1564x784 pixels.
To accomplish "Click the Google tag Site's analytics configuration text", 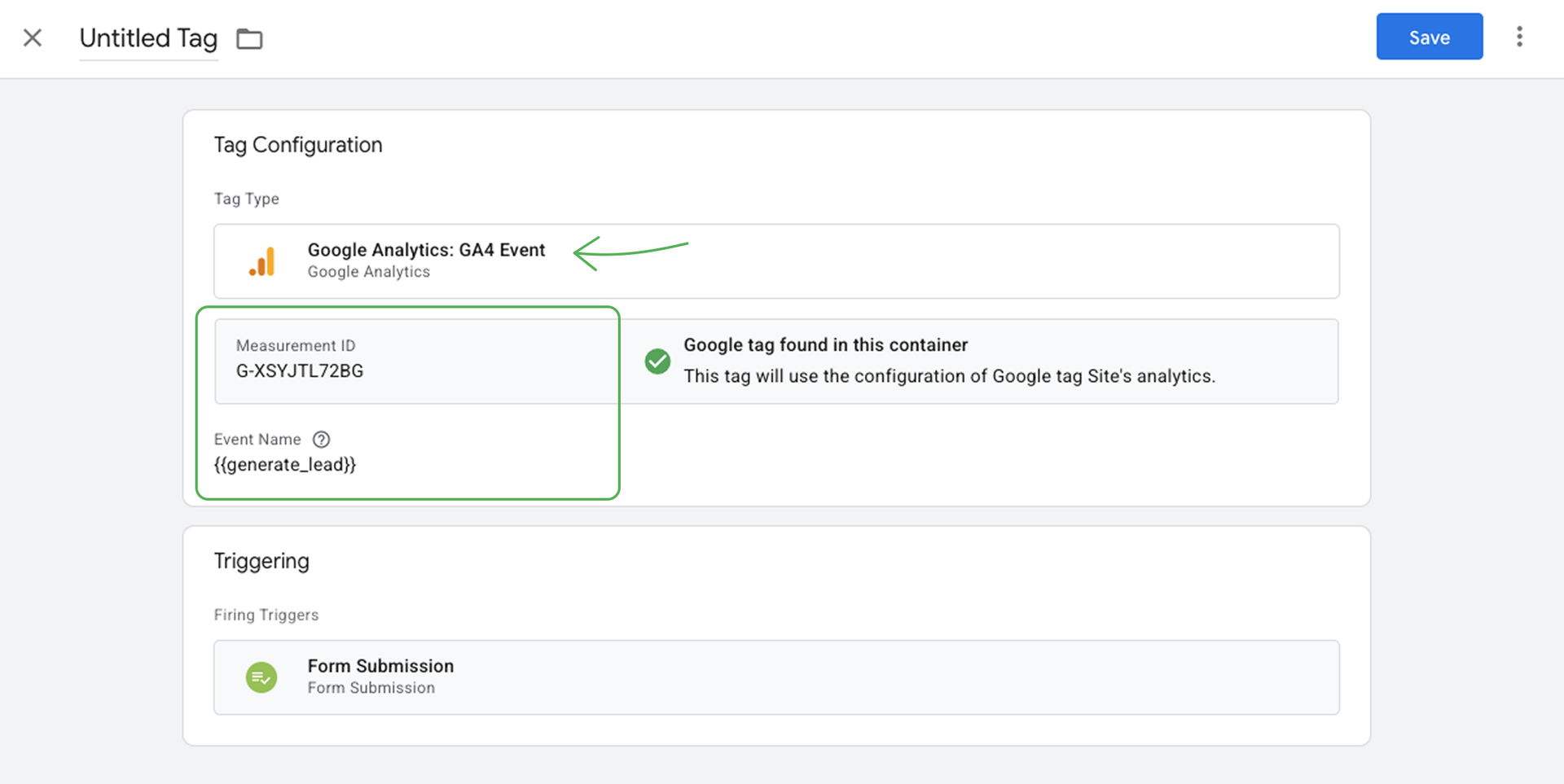I will coord(949,376).
